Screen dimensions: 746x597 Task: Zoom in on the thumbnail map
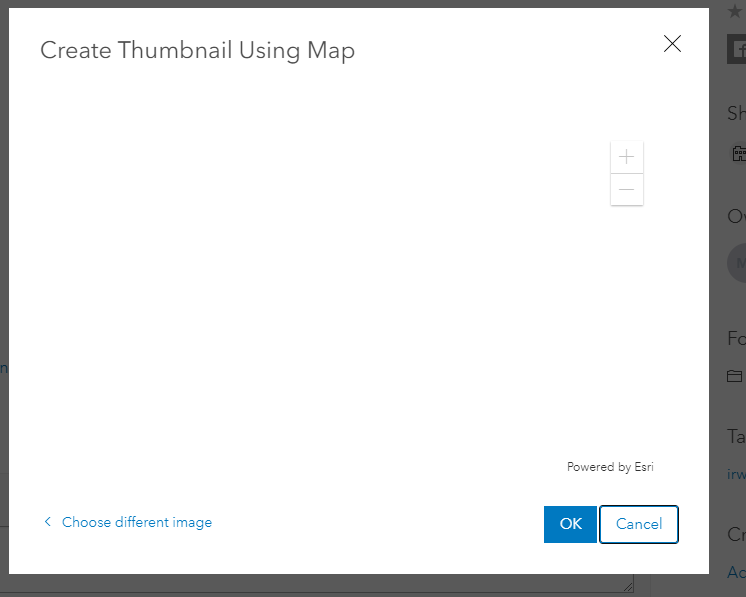(627, 157)
